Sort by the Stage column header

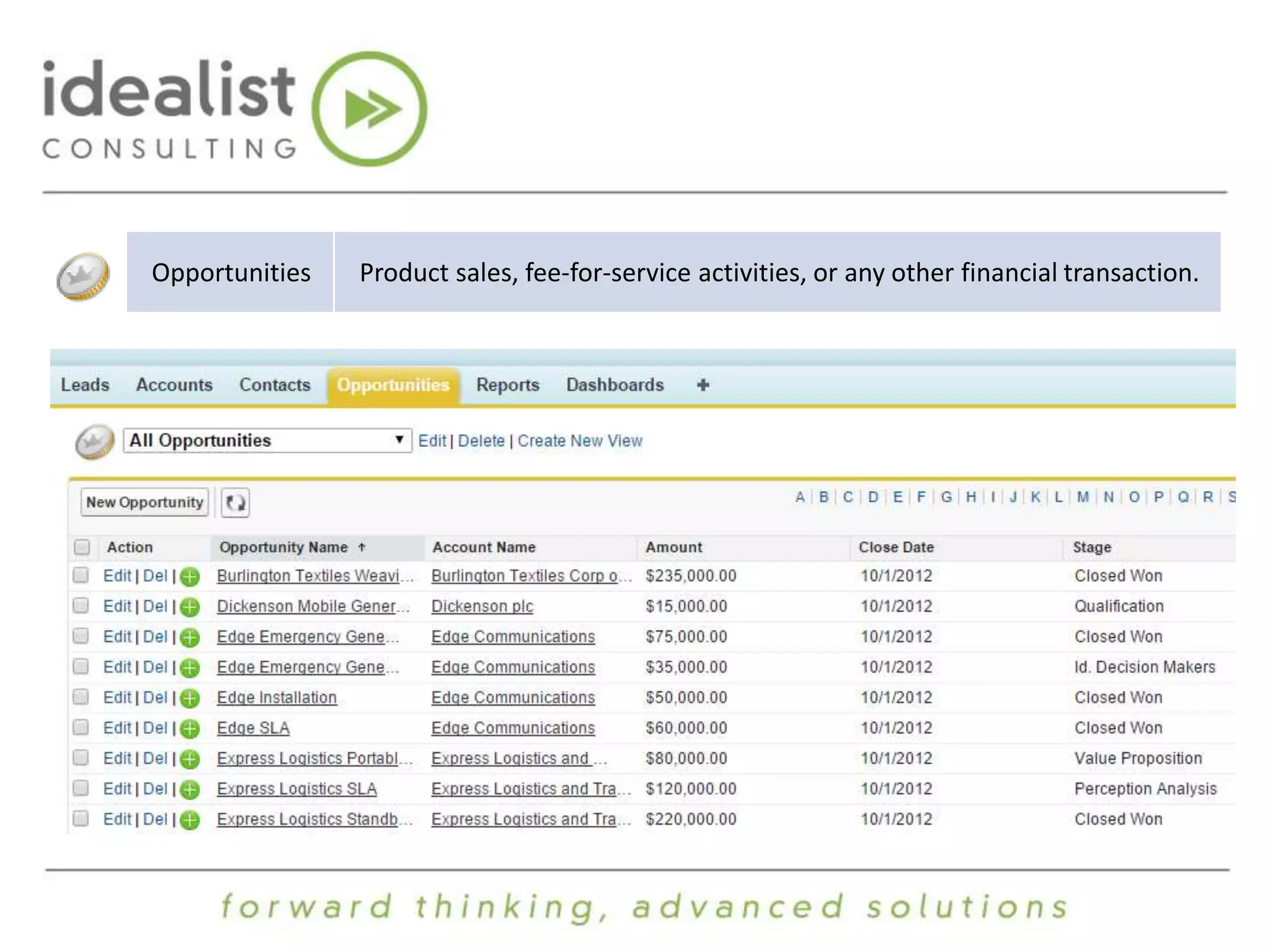click(1092, 547)
